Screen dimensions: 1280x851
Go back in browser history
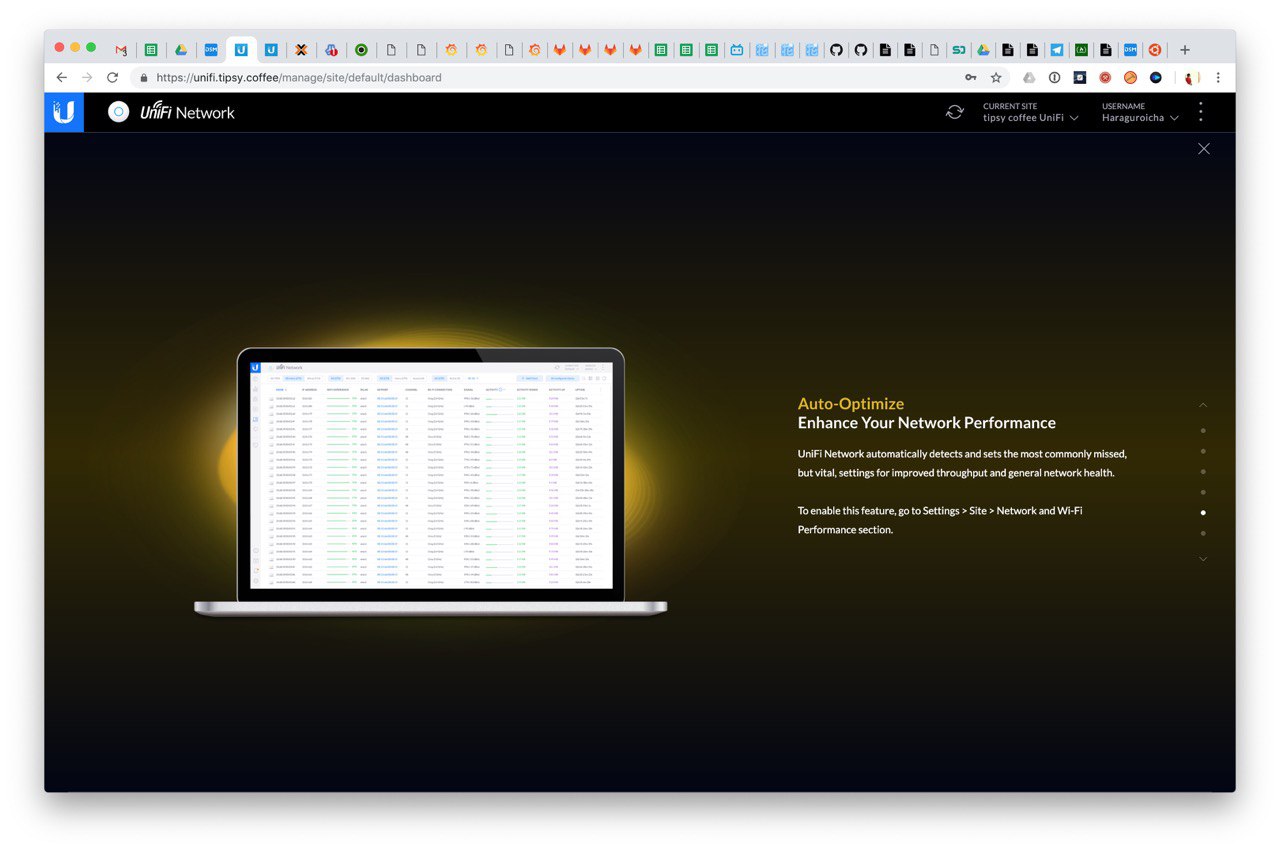tap(61, 77)
